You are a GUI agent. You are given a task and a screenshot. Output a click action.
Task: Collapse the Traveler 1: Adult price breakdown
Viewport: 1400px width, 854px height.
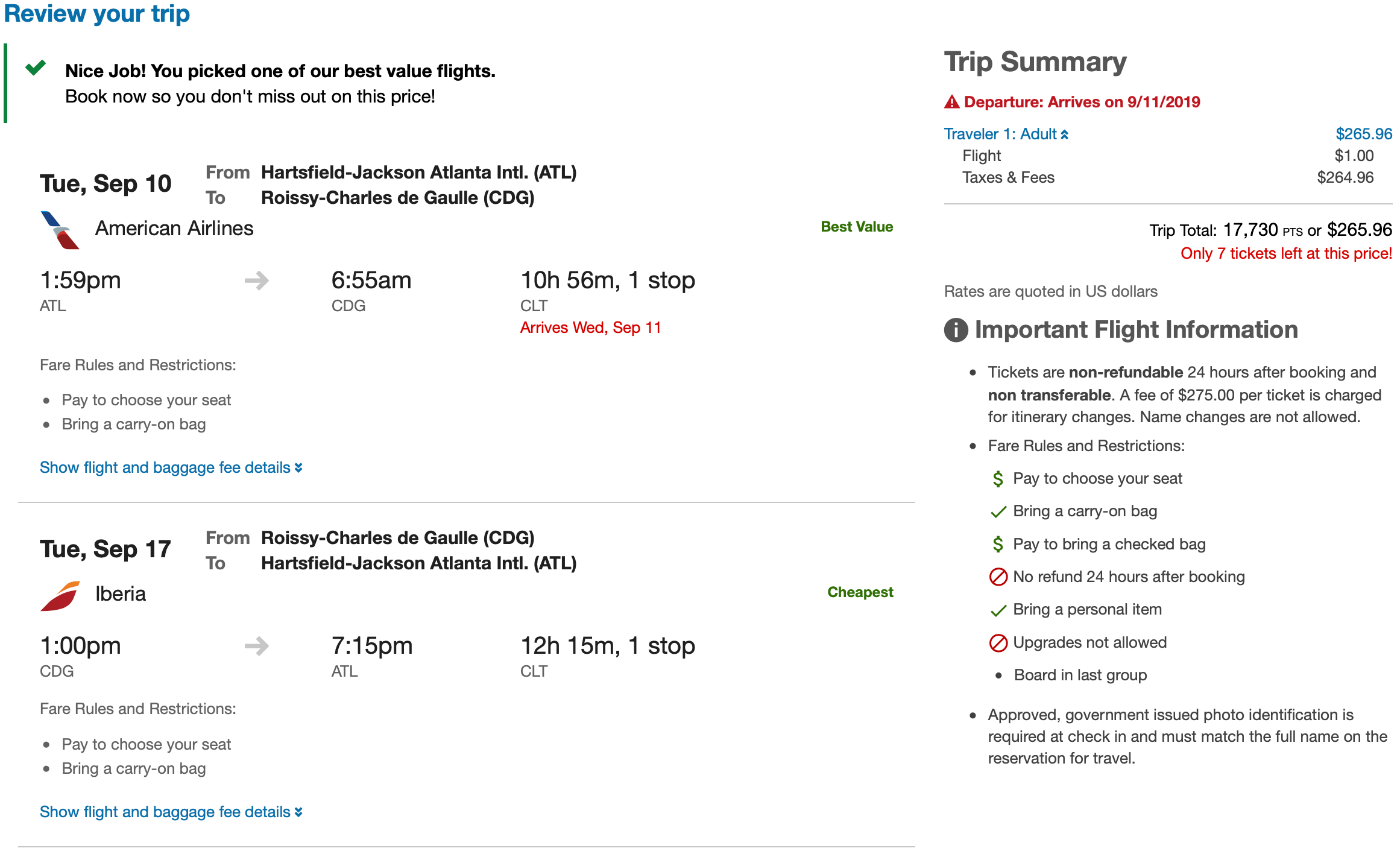tap(1006, 134)
